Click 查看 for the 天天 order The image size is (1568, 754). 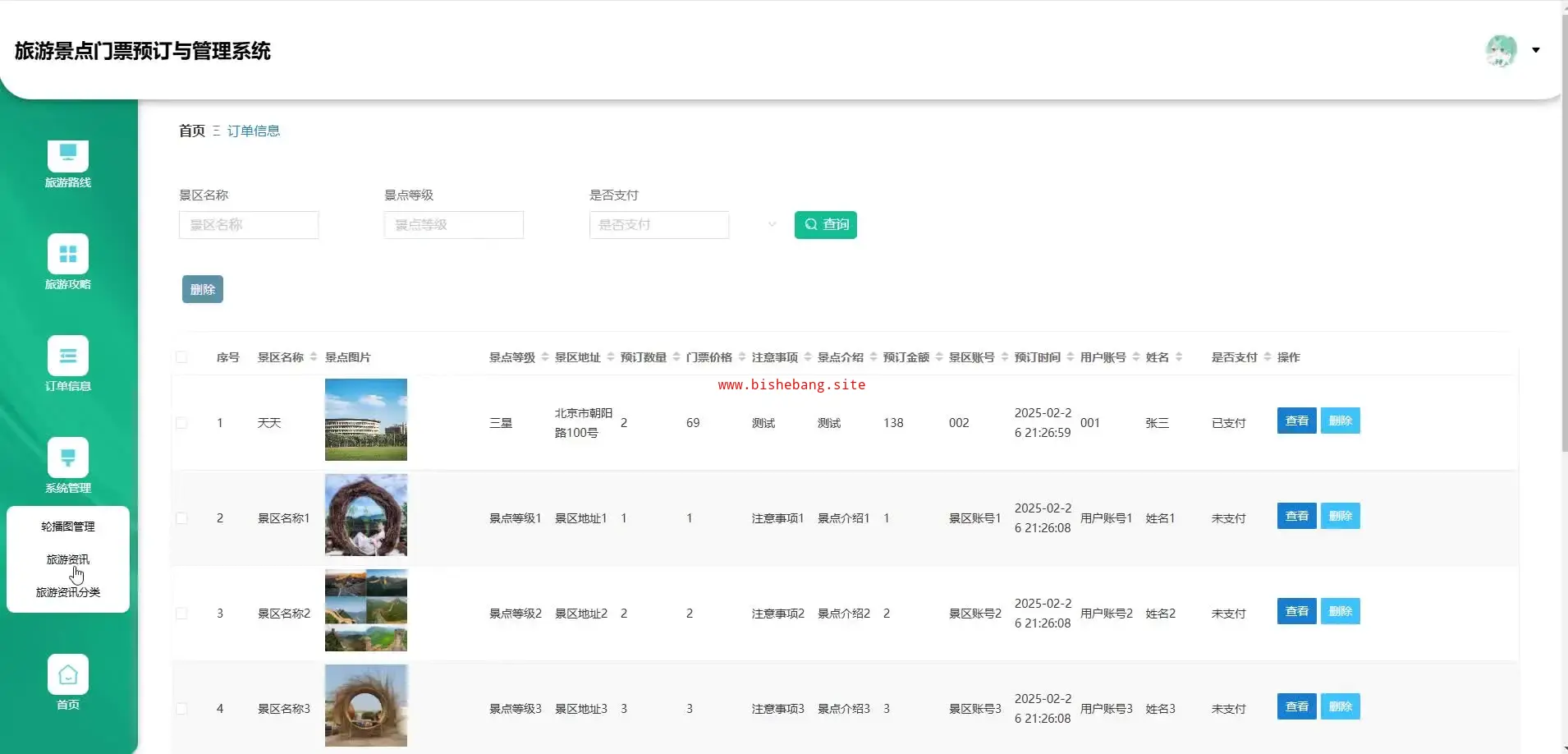1296,421
